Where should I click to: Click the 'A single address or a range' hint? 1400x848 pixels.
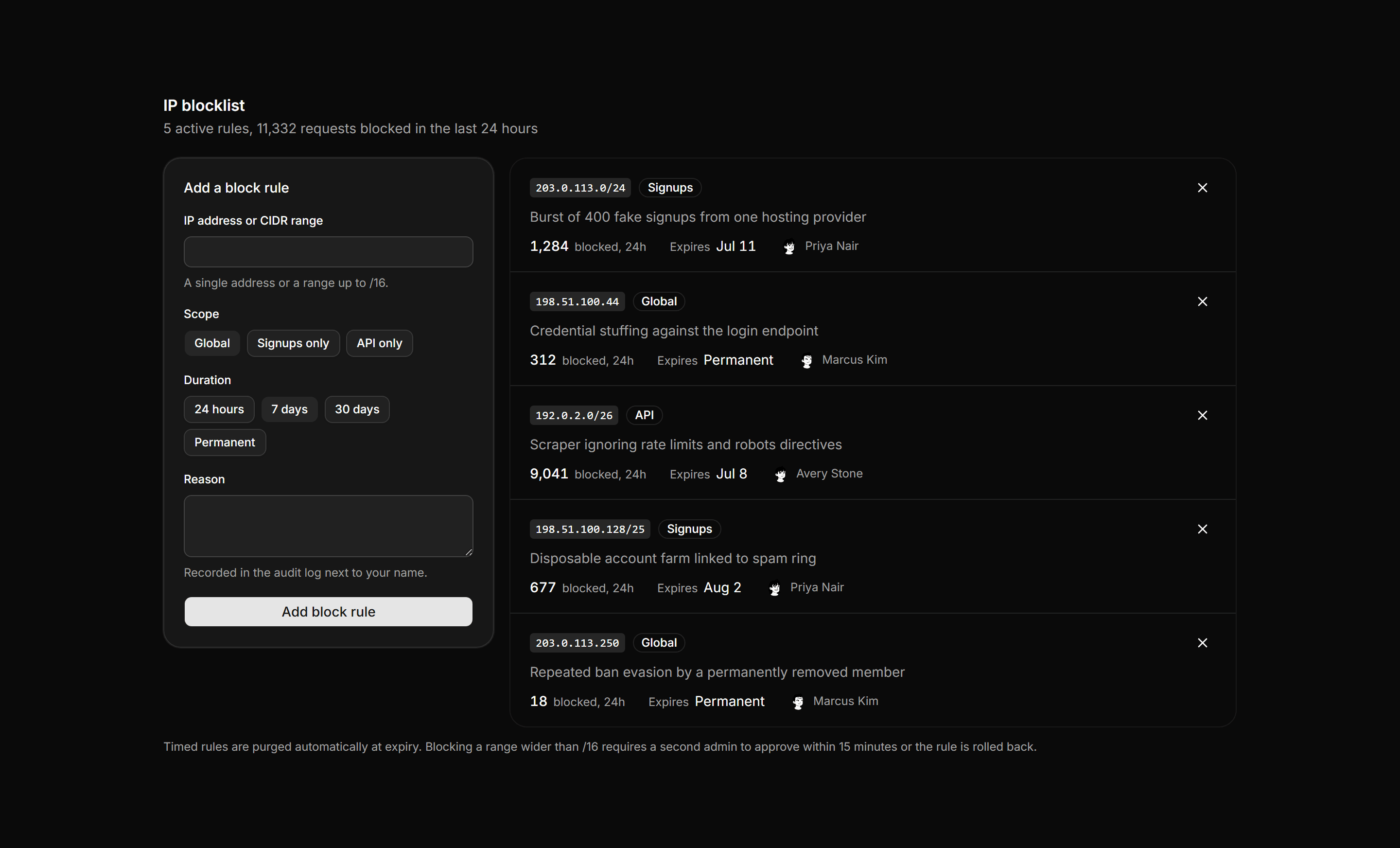pos(286,283)
